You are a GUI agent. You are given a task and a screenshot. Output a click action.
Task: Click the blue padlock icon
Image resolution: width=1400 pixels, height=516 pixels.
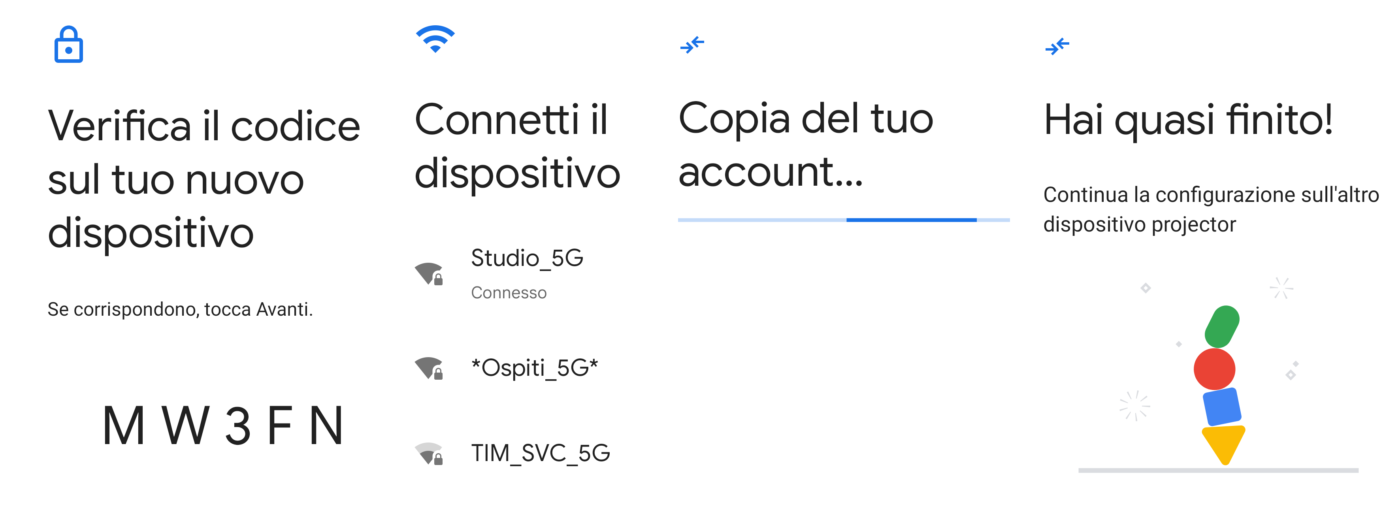[x=68, y=45]
